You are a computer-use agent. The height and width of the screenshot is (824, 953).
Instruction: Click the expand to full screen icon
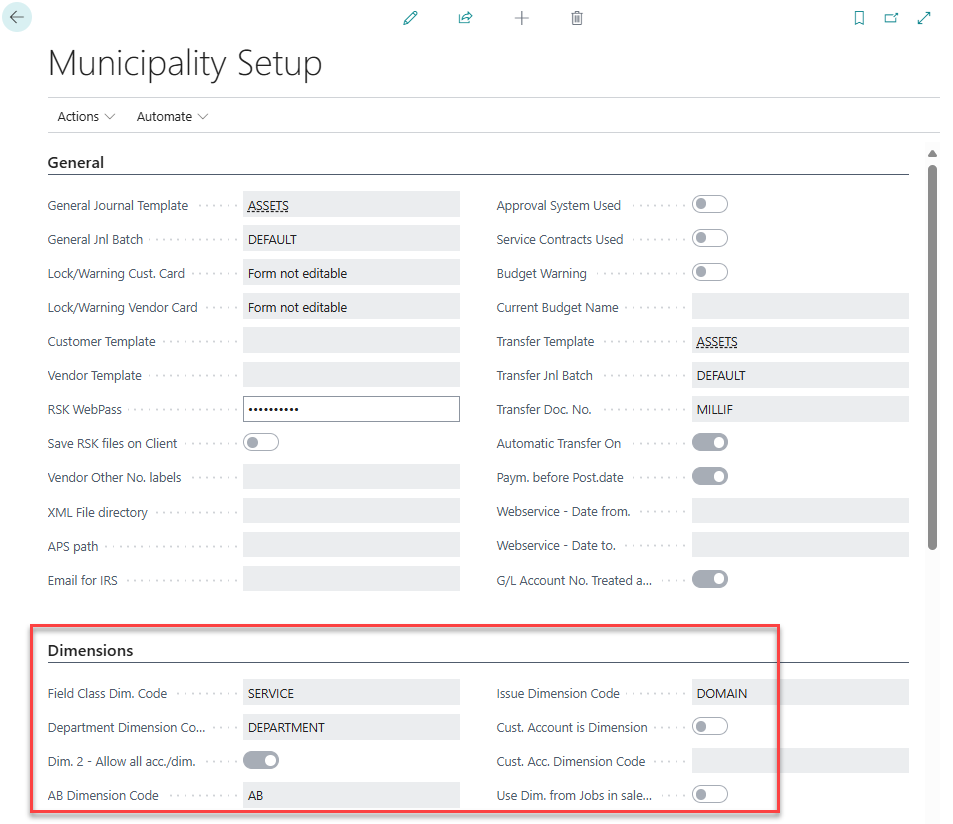[x=924, y=18]
